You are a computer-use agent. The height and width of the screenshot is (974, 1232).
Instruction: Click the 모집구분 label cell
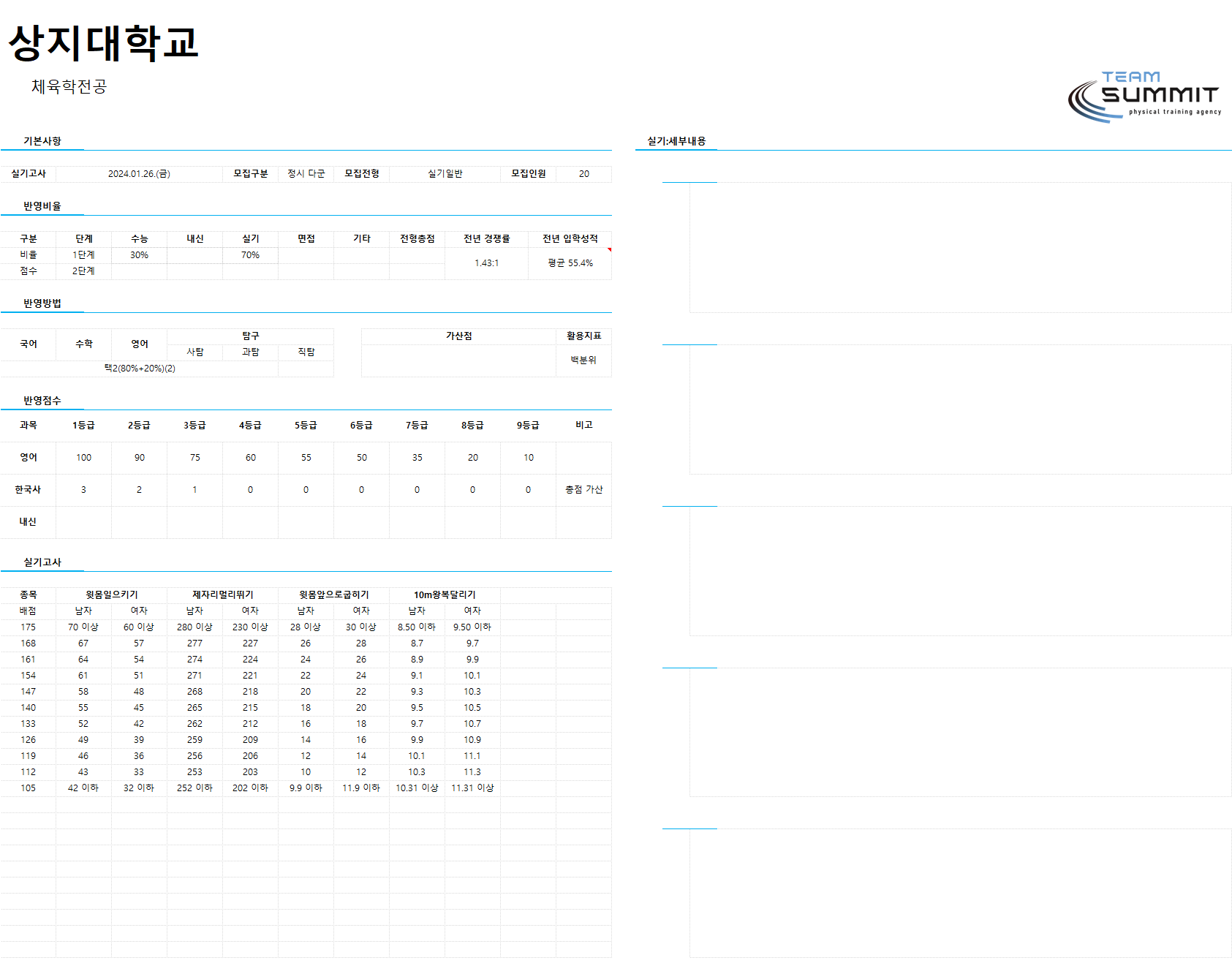(251, 174)
